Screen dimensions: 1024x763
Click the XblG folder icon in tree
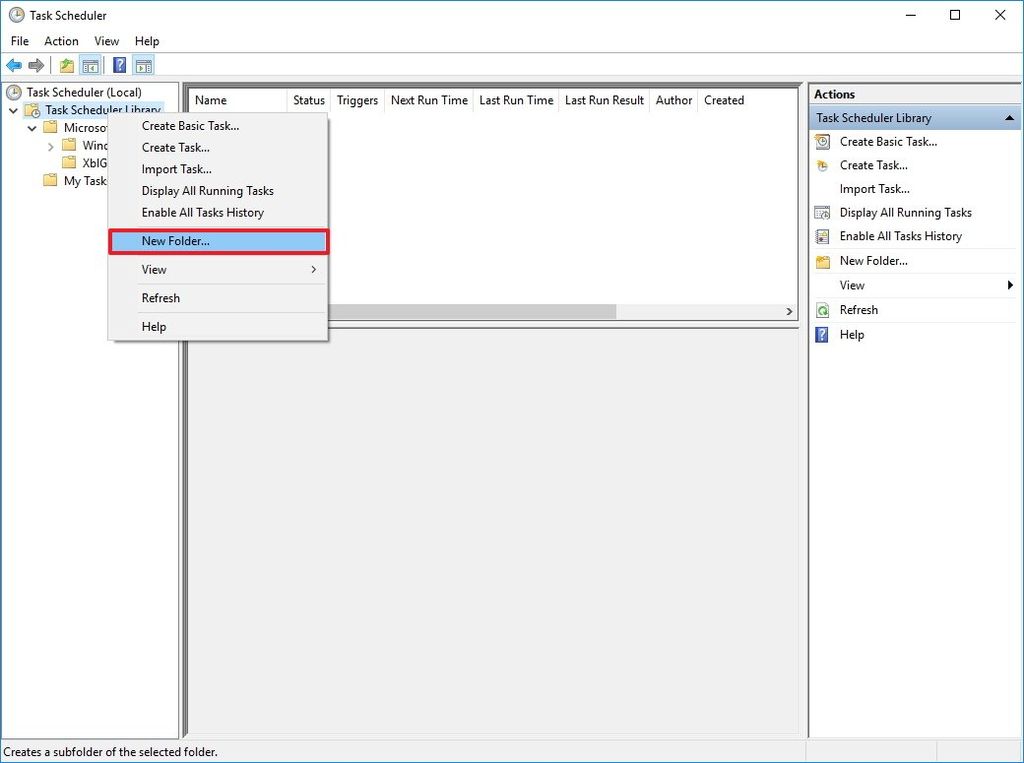point(69,163)
